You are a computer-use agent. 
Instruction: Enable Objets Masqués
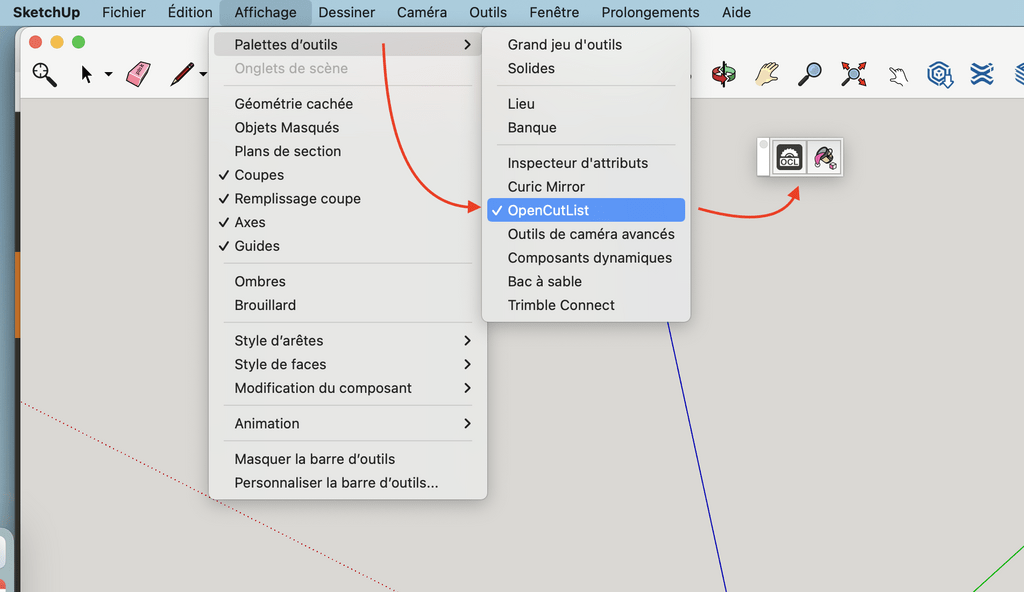click(347, 127)
